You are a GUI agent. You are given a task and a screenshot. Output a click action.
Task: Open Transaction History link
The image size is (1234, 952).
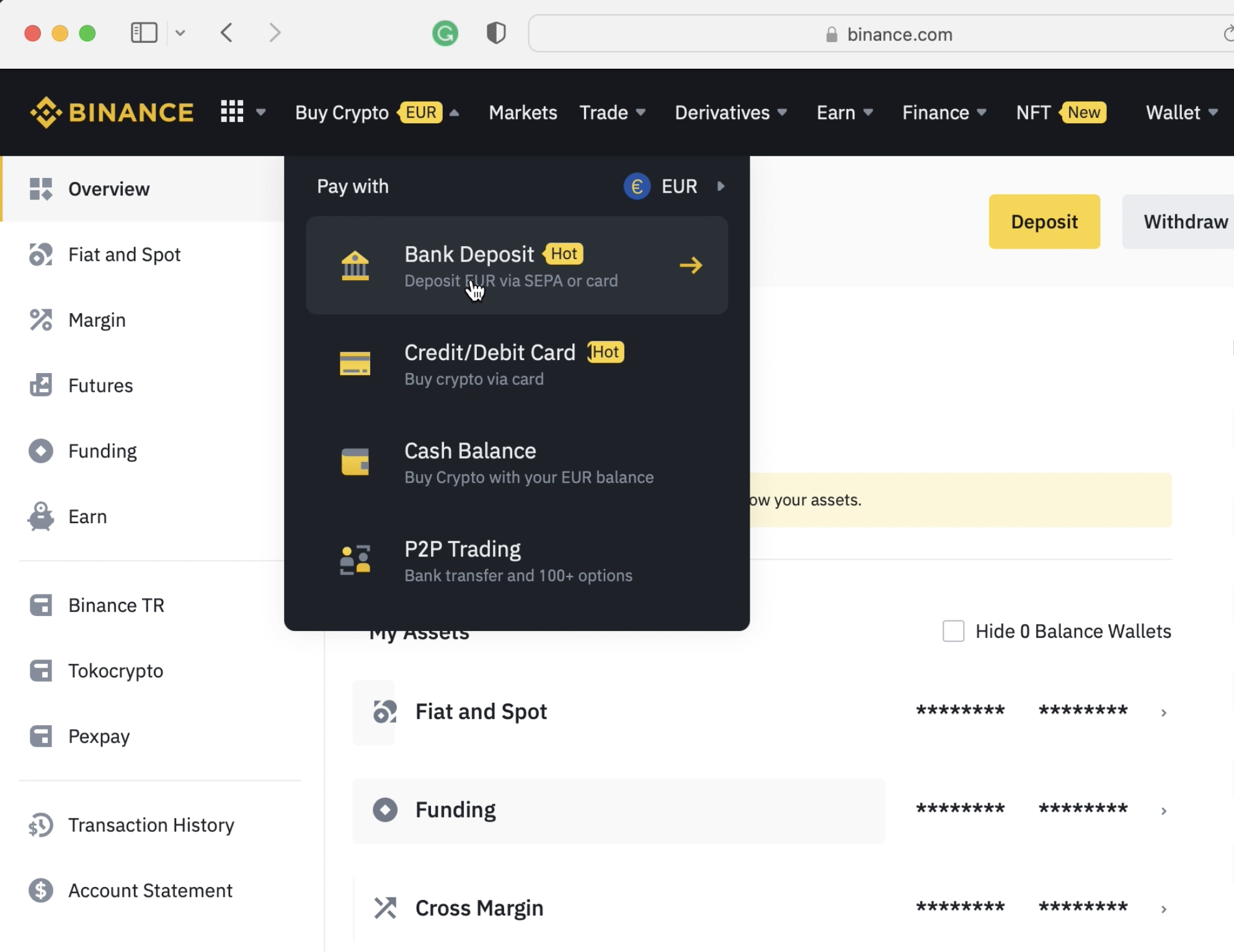(x=151, y=826)
